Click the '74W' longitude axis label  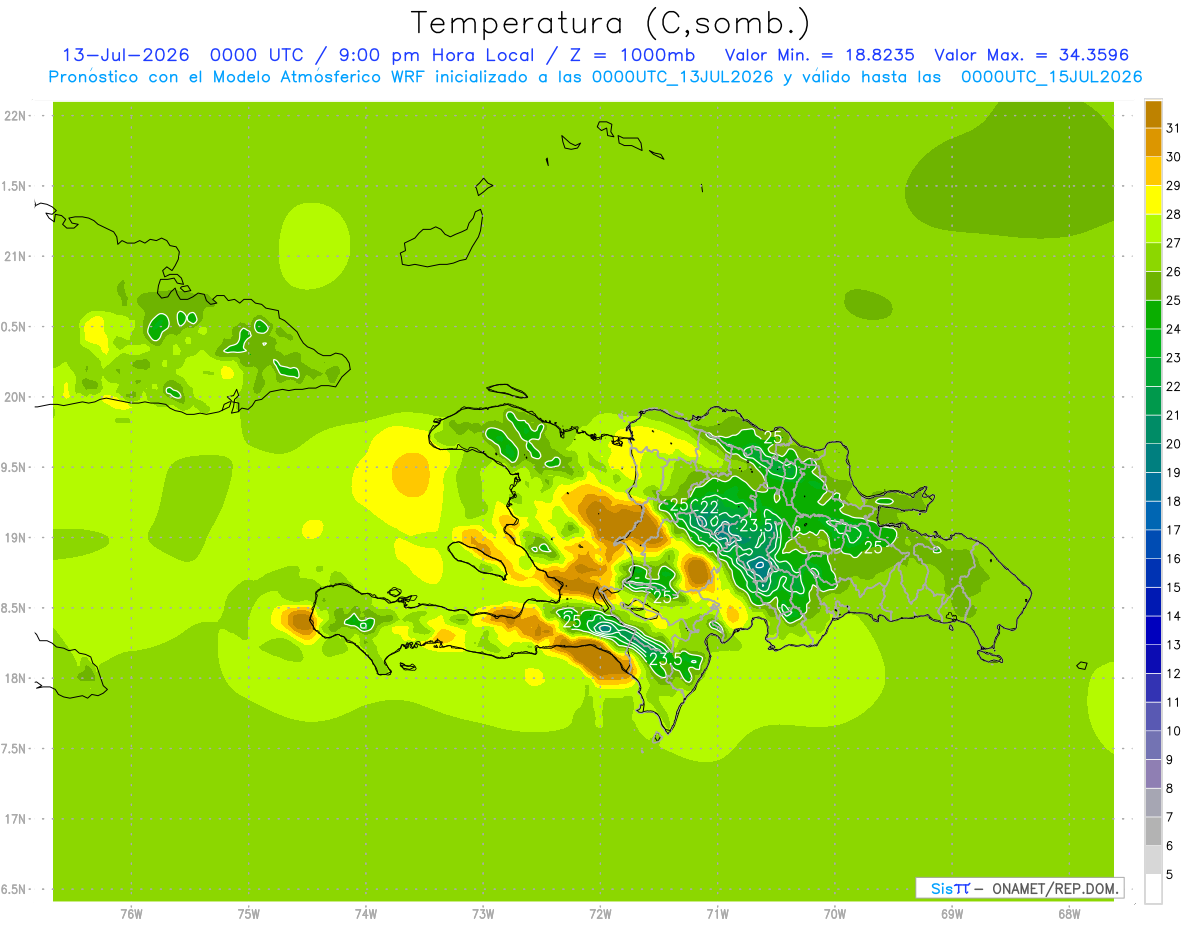pyautogui.click(x=366, y=914)
